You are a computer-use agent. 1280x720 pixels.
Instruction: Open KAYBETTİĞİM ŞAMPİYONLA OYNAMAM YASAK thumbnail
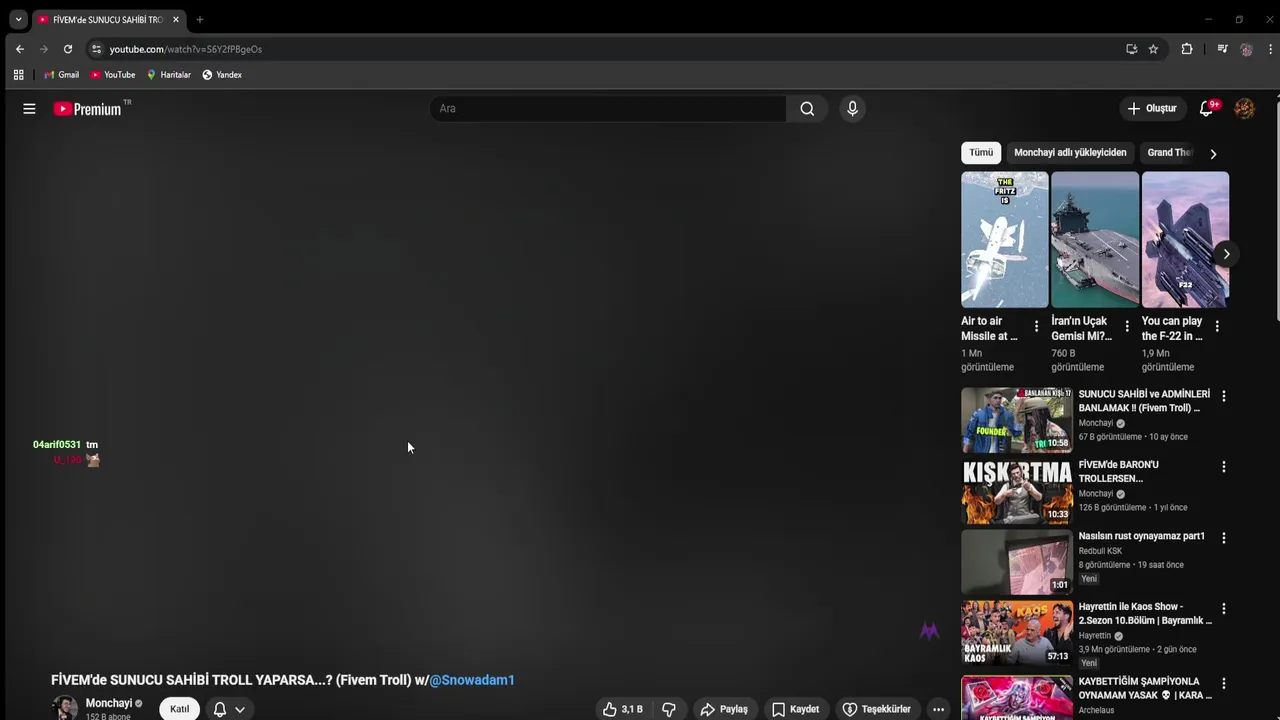coord(1017,698)
